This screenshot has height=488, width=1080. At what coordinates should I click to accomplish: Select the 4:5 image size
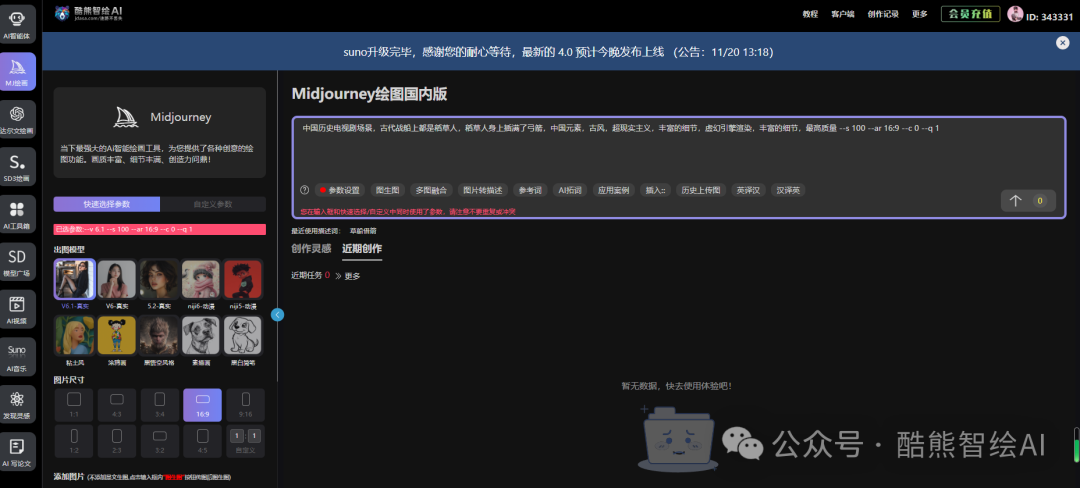(202, 441)
